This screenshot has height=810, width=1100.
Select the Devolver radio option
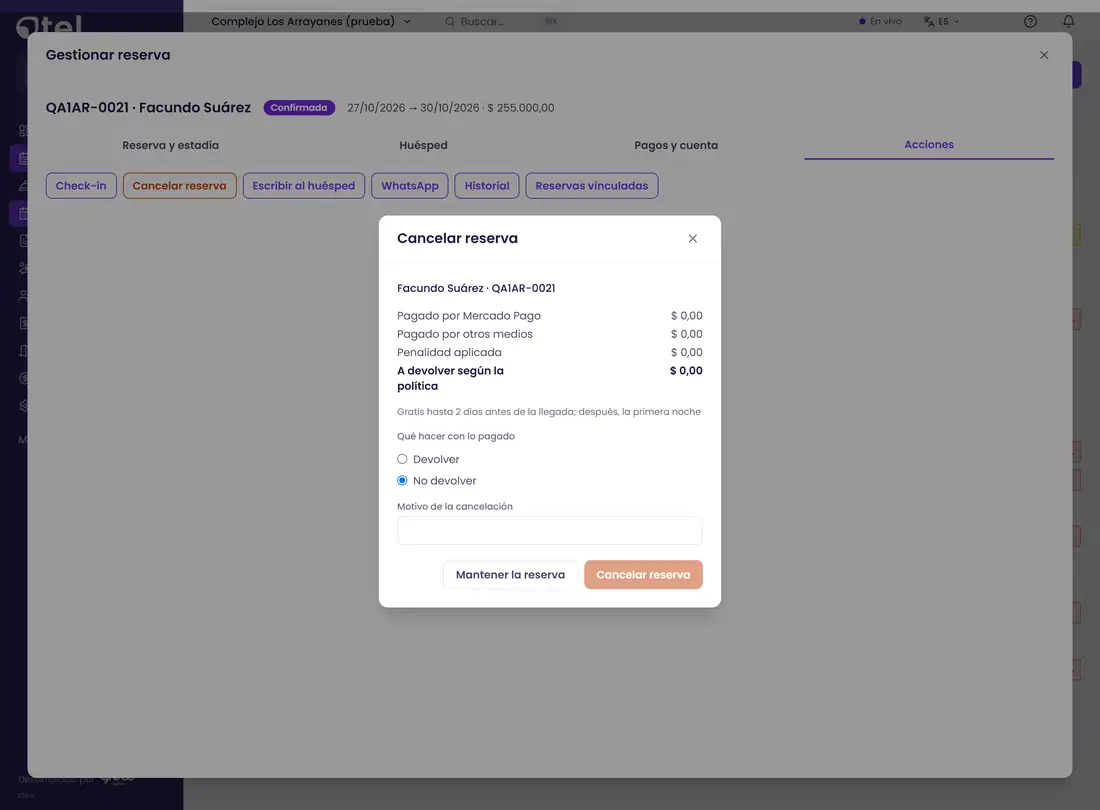[402, 459]
